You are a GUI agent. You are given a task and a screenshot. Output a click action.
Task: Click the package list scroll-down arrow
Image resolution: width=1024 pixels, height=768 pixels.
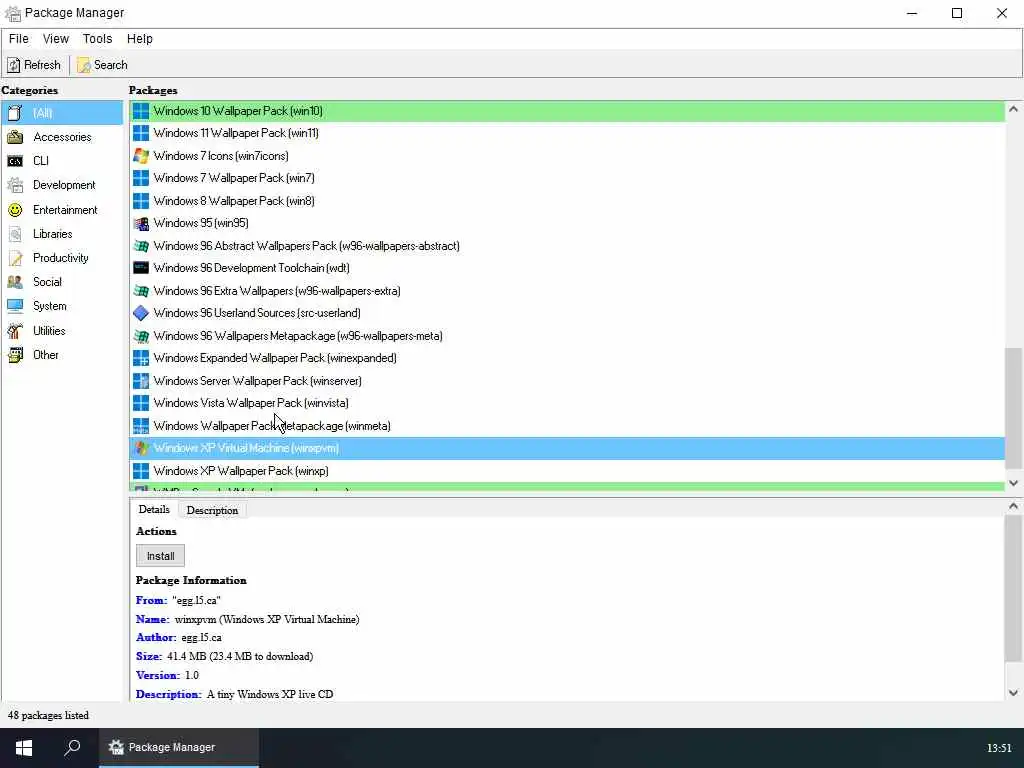point(1014,483)
